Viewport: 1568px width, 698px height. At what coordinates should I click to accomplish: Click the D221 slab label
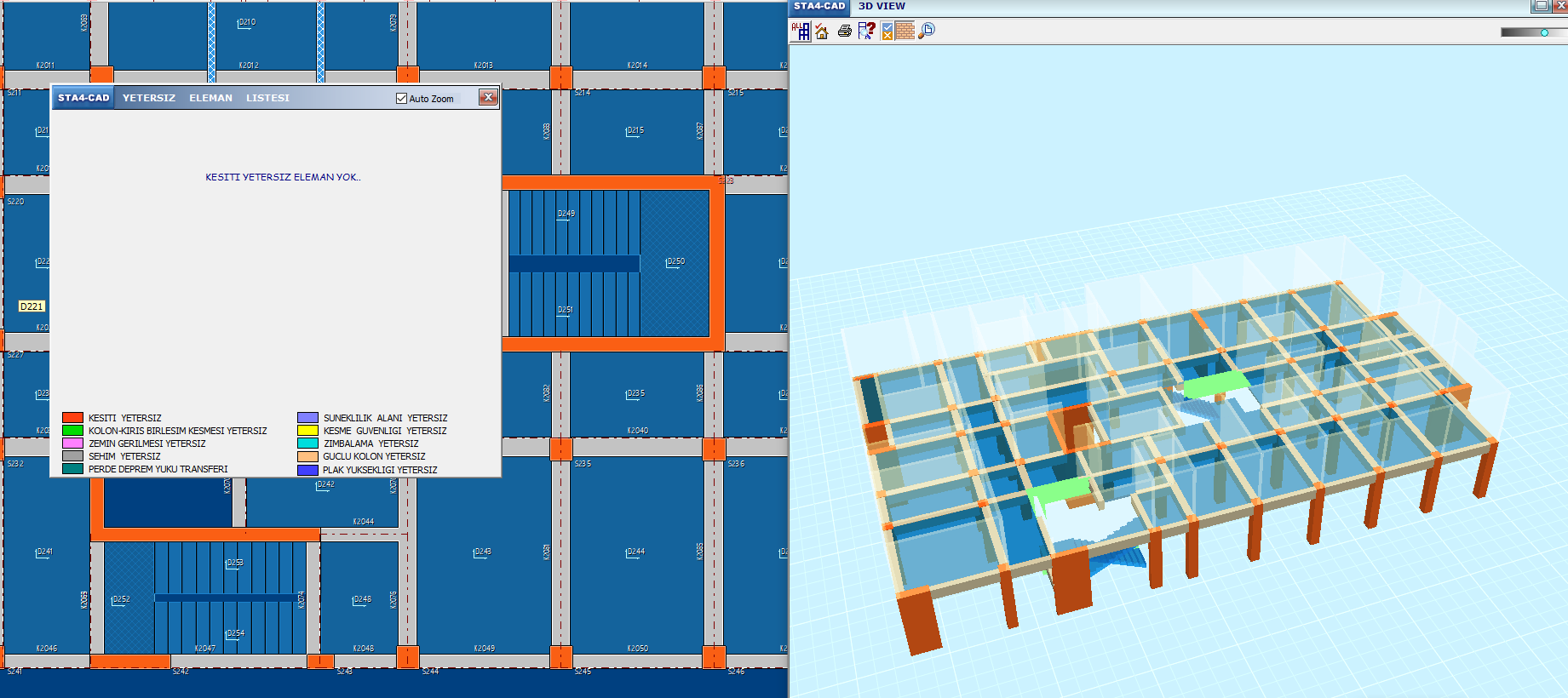32,306
